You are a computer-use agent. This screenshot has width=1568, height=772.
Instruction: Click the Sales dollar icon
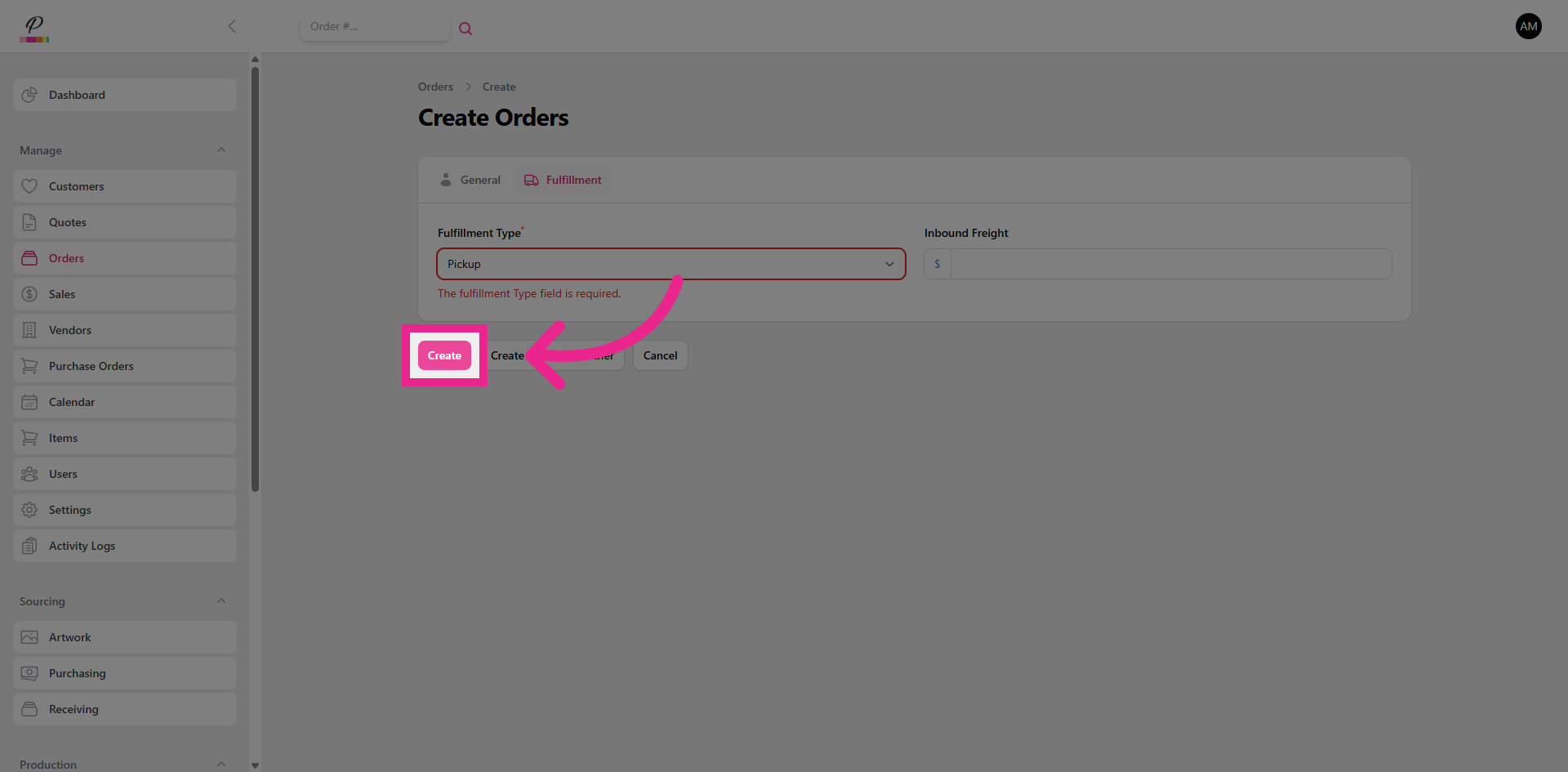tap(29, 294)
